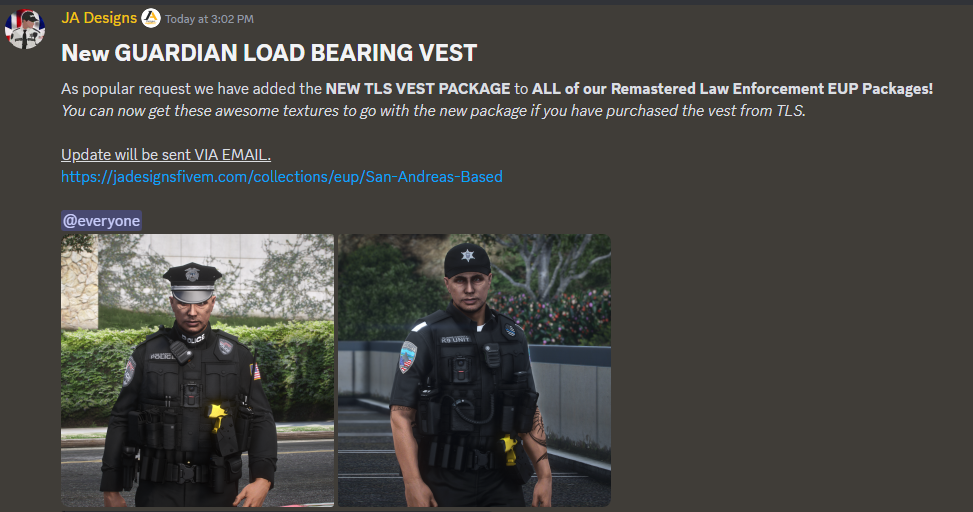This screenshot has width=973, height=512.
Task: Click the underlined Update will be sent VIA EMAIL text
Action: [x=166, y=155]
